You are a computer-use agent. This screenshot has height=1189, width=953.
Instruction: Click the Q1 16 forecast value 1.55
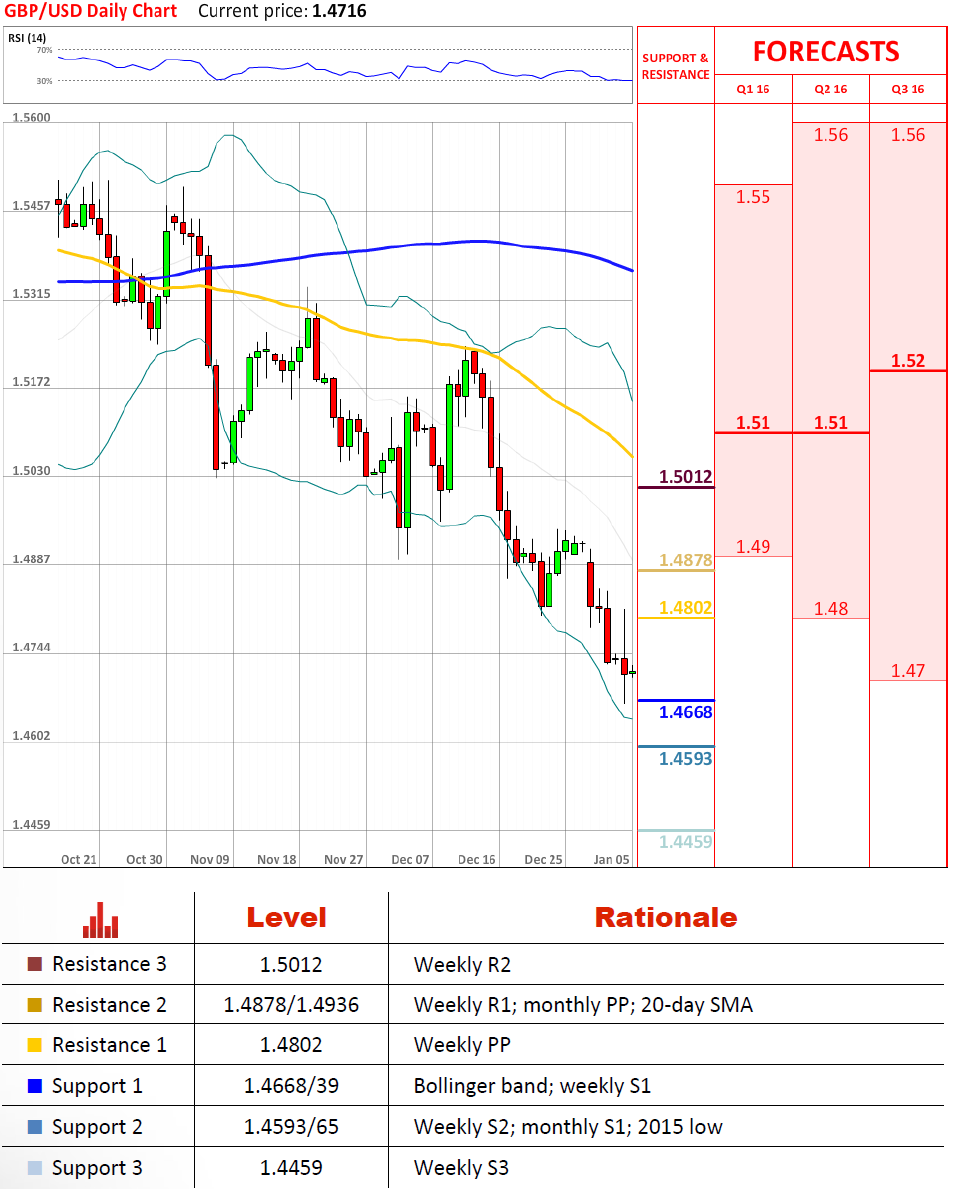tap(753, 197)
